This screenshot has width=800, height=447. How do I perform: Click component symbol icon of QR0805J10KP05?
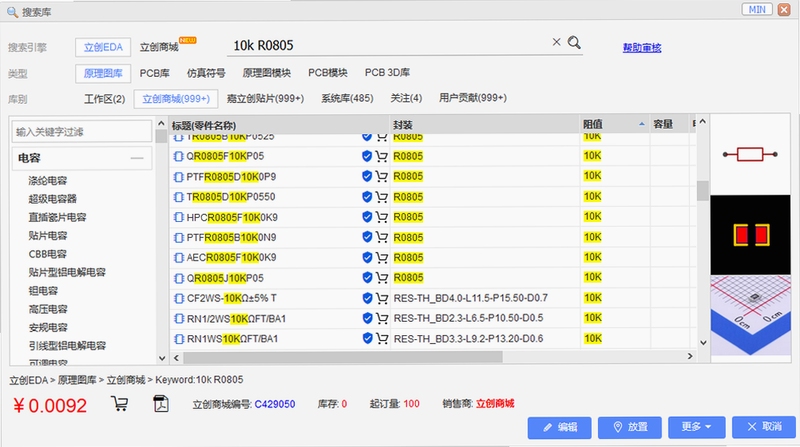(x=179, y=278)
